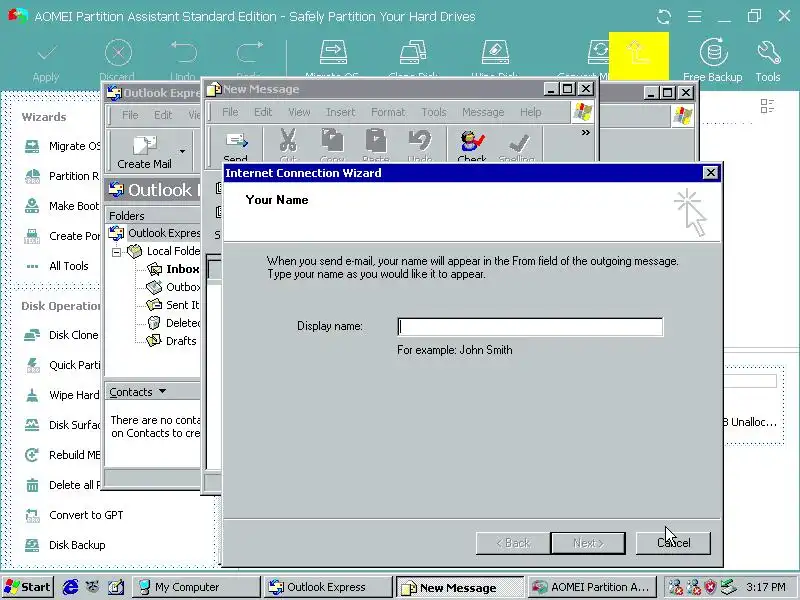Viewport: 800px width, 600px height.
Task: Open Edit menu in Outlook Express window
Action: pyautogui.click(x=163, y=115)
